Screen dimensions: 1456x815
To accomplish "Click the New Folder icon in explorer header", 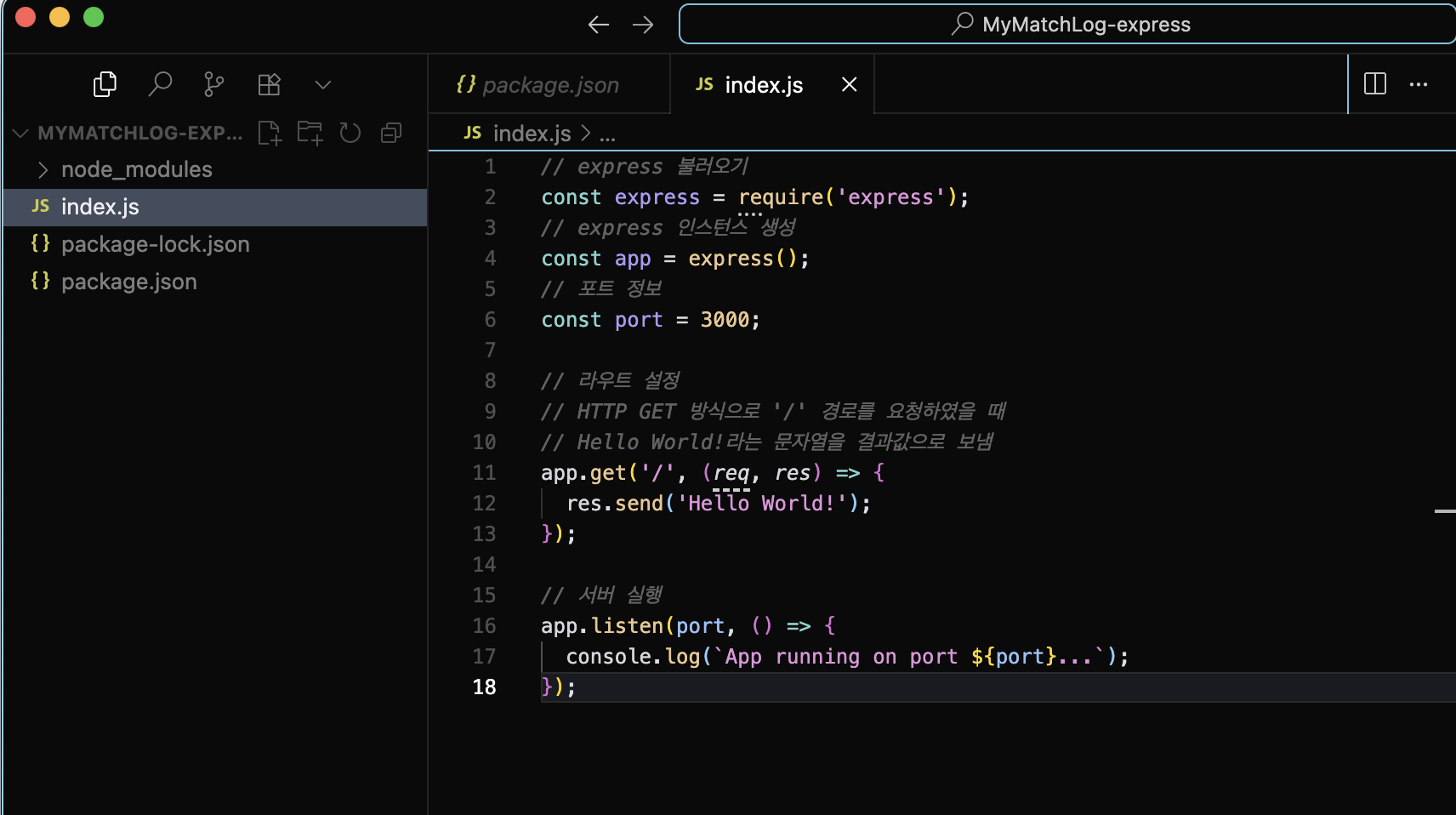I will pyautogui.click(x=310, y=133).
